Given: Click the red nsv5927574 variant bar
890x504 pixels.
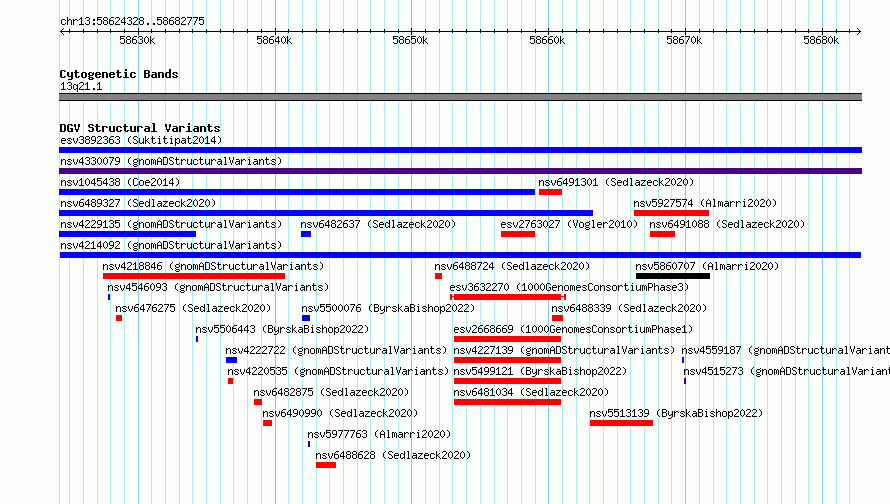Looking at the screenshot, I should [x=671, y=213].
